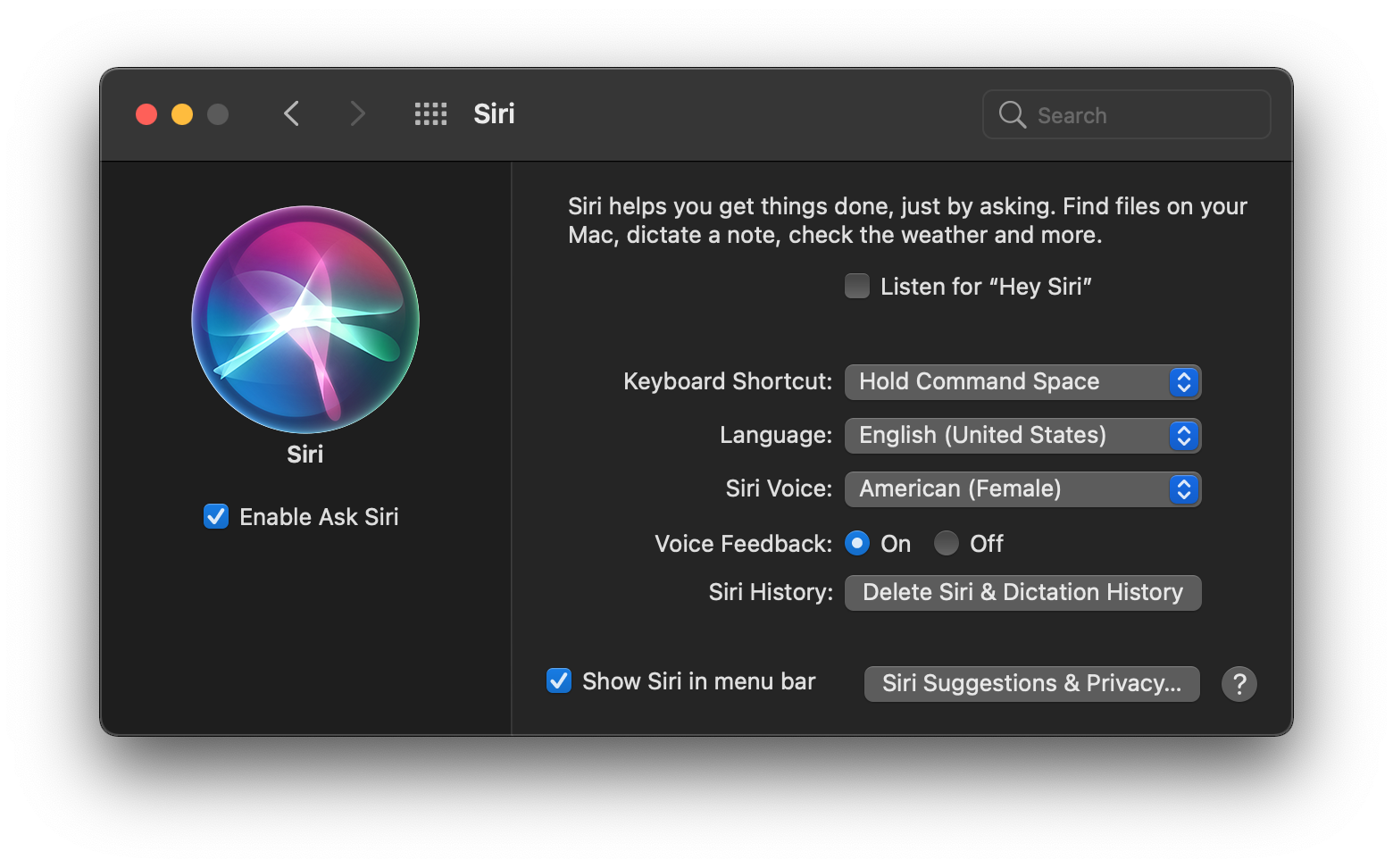Set Voice Feedback to On
The height and width of the screenshot is (868, 1393).
pos(857,544)
